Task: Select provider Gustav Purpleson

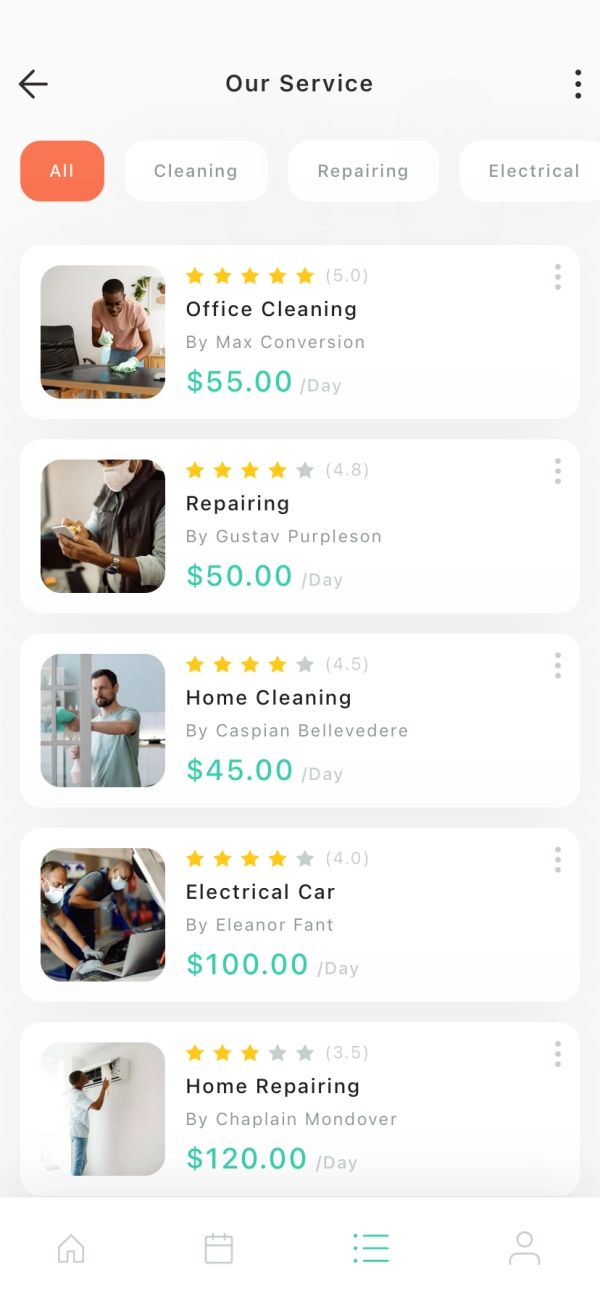Action: pyautogui.click(x=283, y=536)
